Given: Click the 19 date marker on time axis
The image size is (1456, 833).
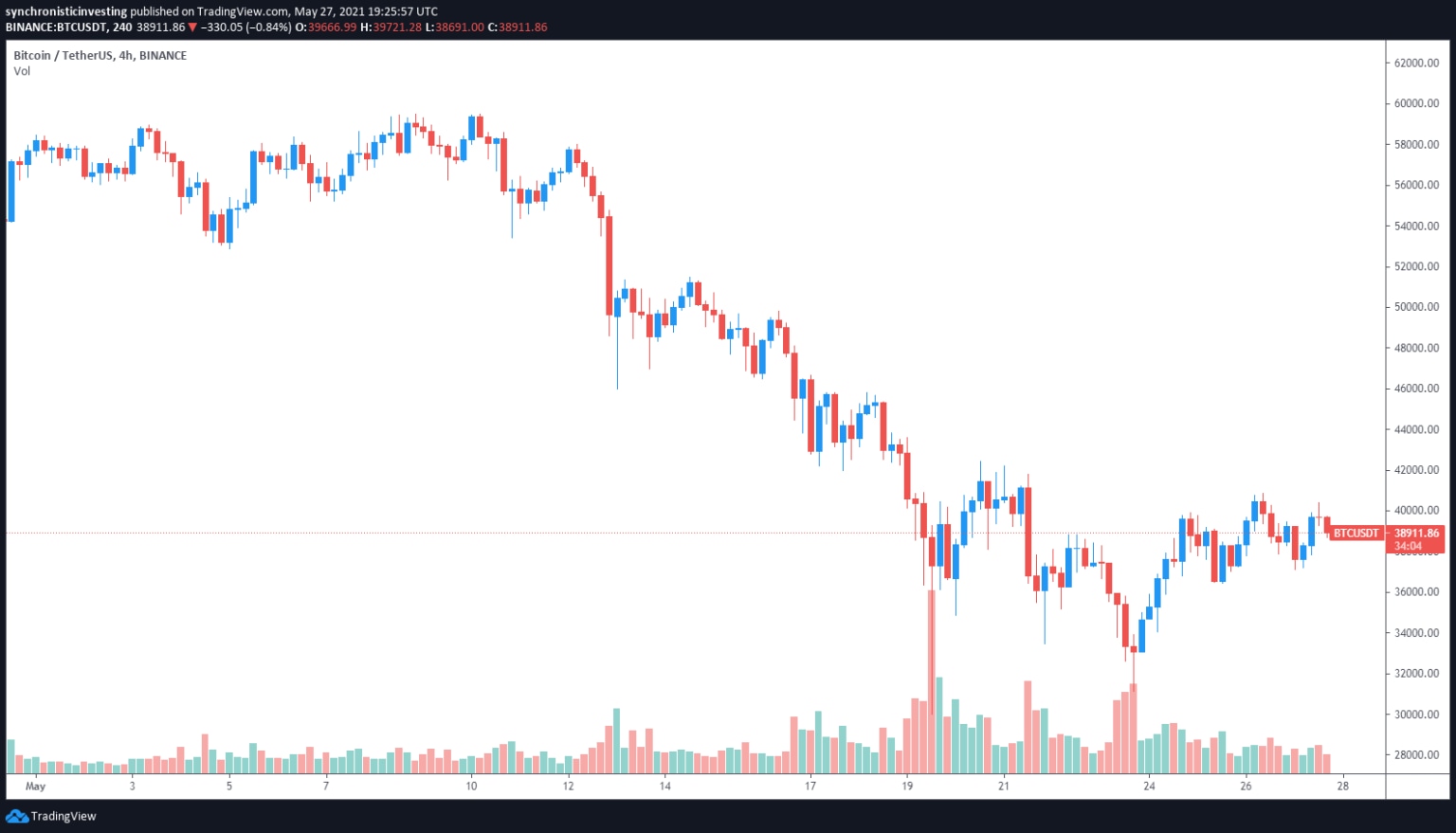Looking at the screenshot, I should pyautogui.click(x=907, y=786).
